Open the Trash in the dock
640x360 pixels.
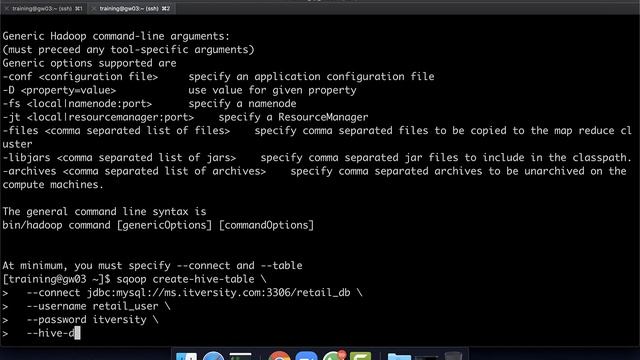point(453,356)
